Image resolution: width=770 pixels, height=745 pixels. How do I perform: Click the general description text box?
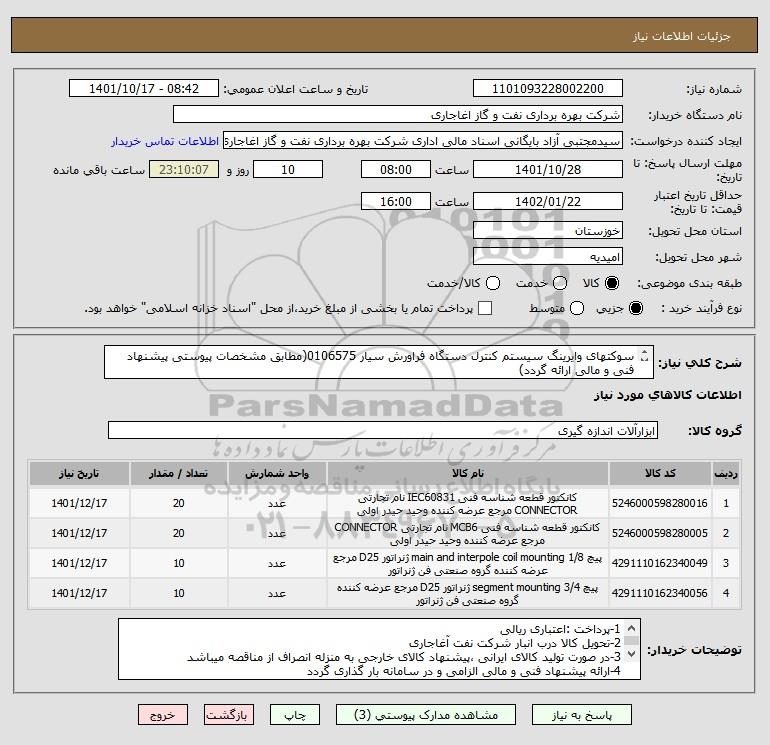(x=379, y=362)
